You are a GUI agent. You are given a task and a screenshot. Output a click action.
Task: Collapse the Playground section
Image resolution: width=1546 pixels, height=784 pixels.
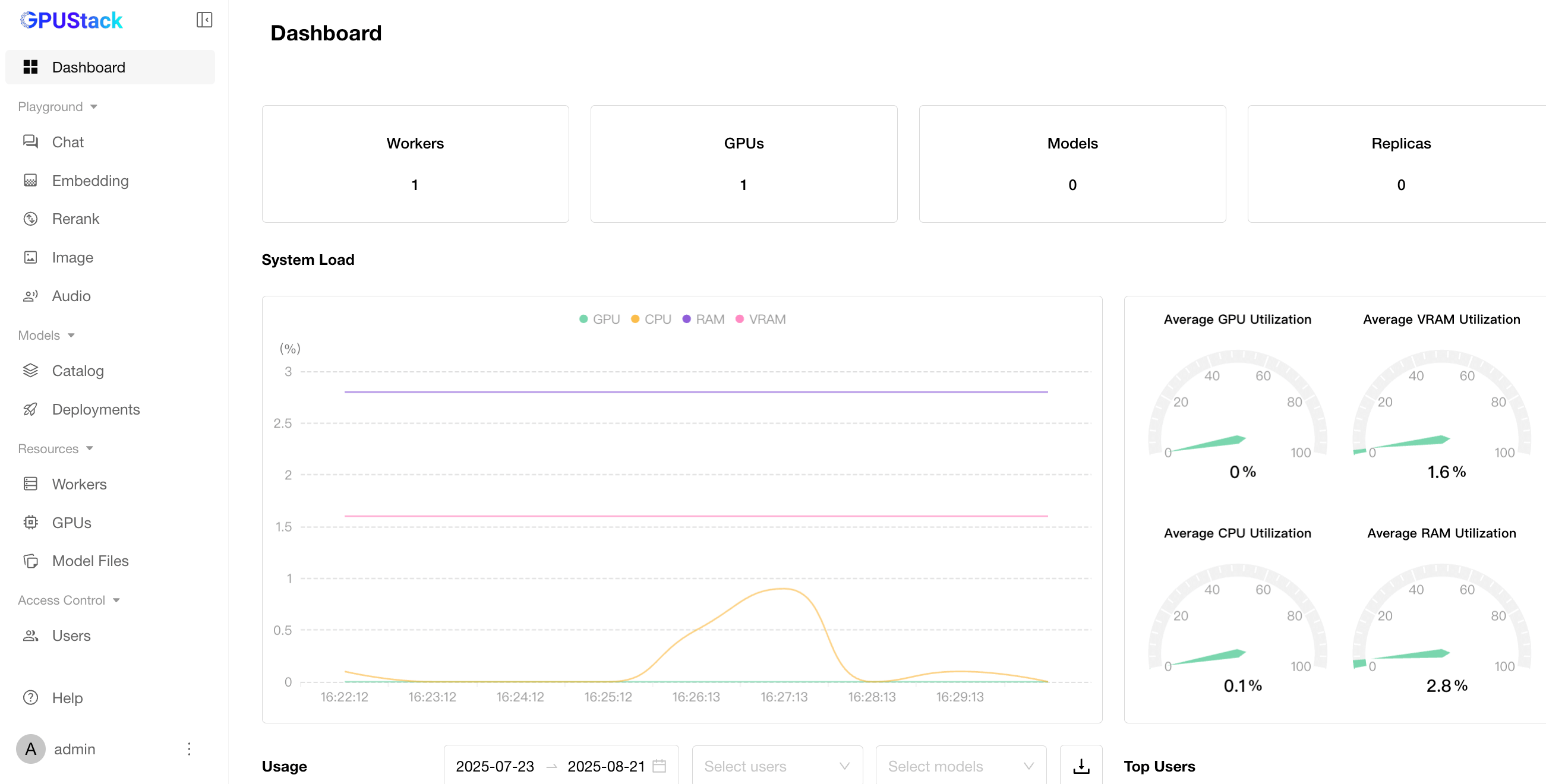[58, 107]
